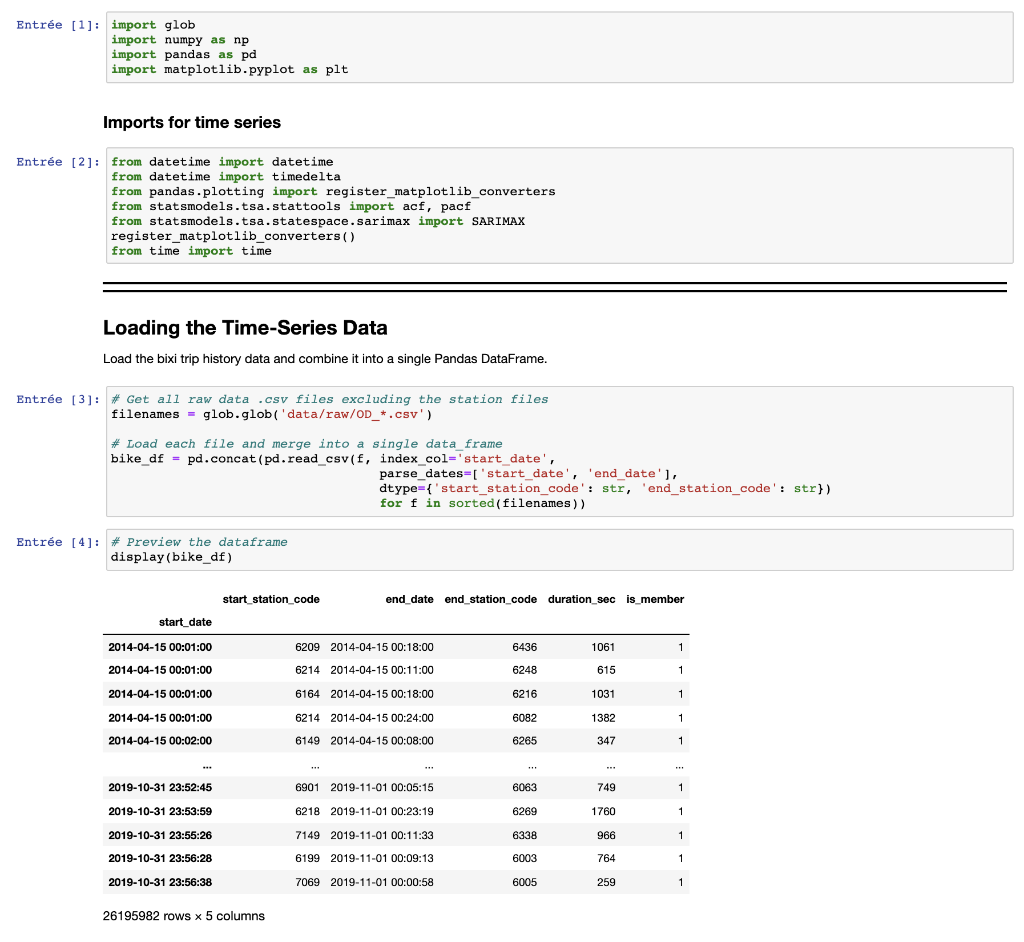Click start station code 6209
Image resolution: width=1024 pixels, height=942 pixels.
[308, 647]
